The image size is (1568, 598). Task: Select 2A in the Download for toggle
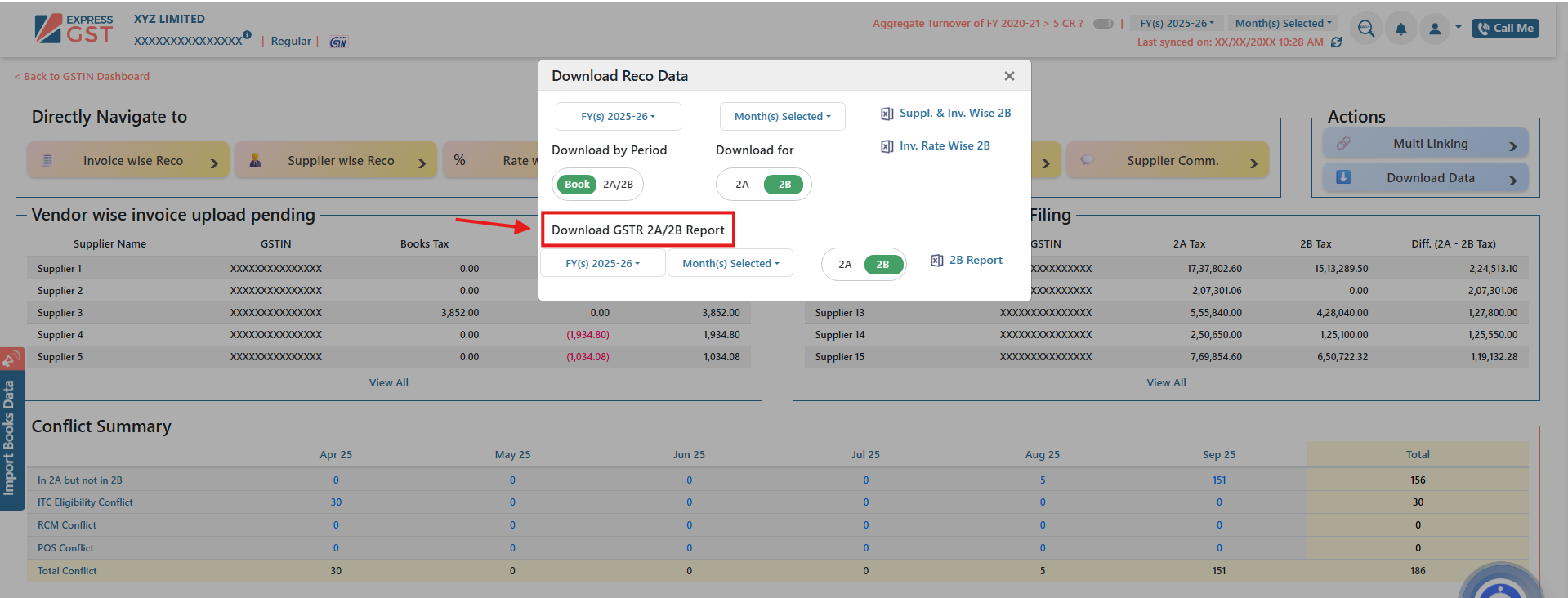pos(742,185)
